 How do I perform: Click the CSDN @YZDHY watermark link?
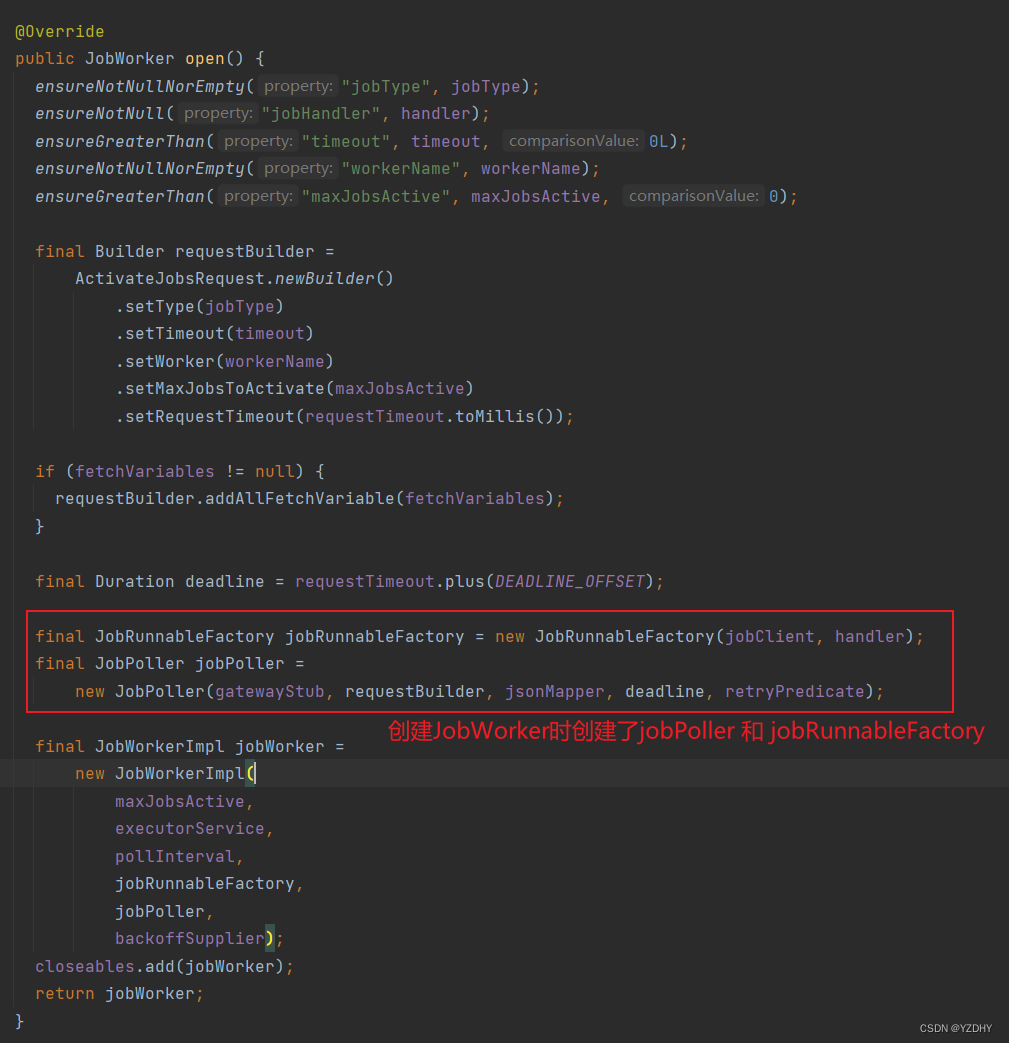pyautogui.click(x=955, y=1027)
